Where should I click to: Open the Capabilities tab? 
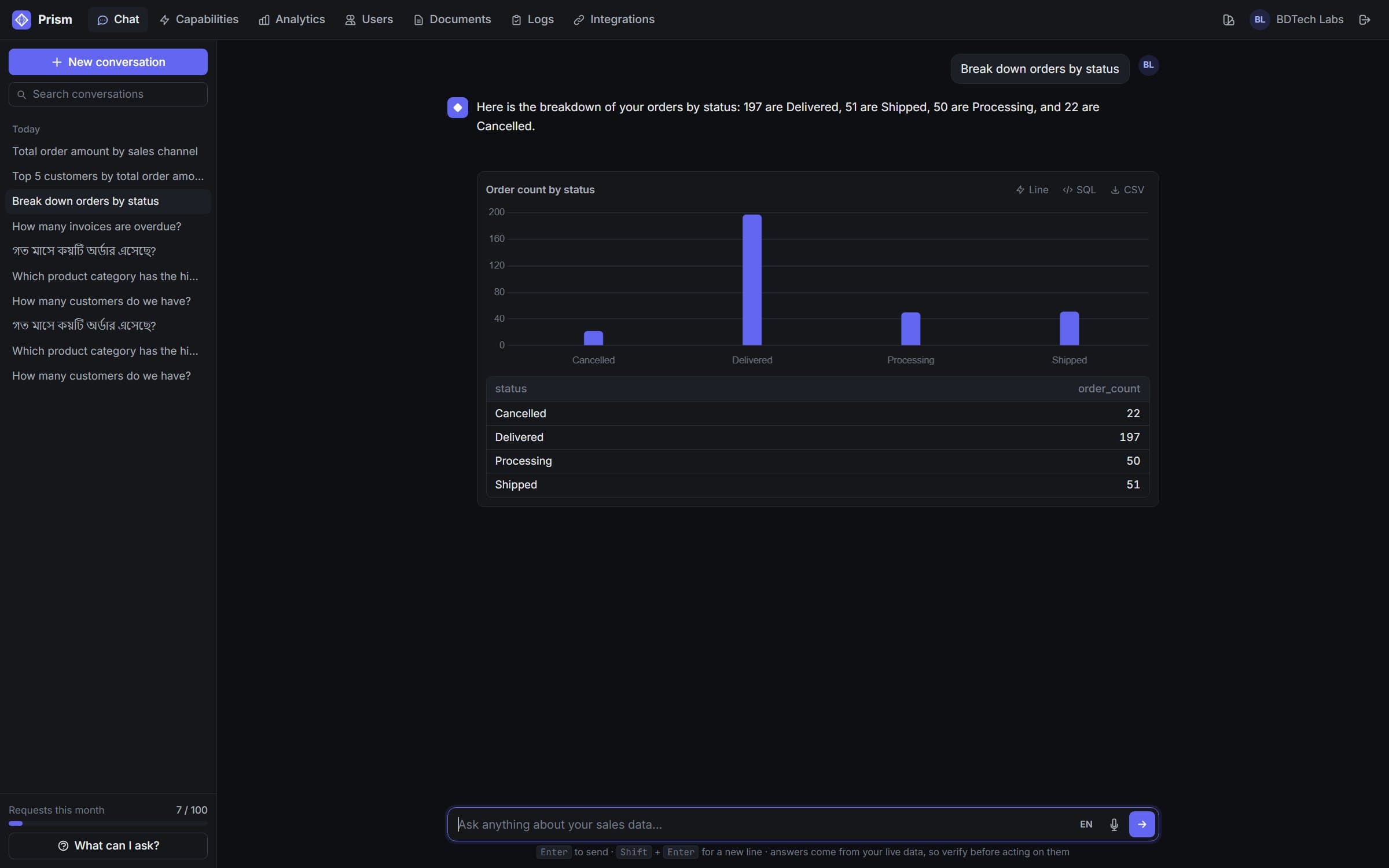pos(199,20)
